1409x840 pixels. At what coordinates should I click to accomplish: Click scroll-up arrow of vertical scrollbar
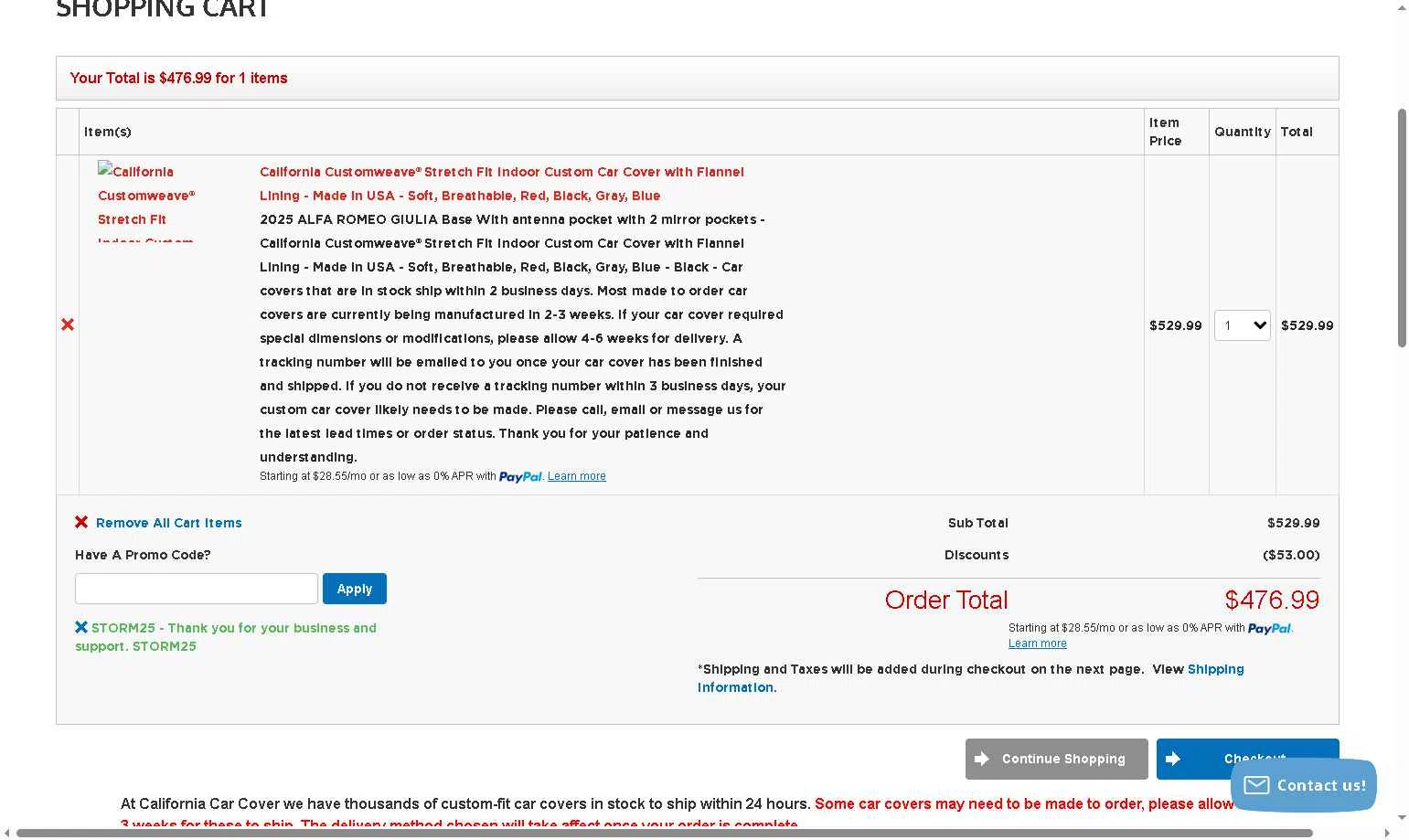tap(1402, 7)
